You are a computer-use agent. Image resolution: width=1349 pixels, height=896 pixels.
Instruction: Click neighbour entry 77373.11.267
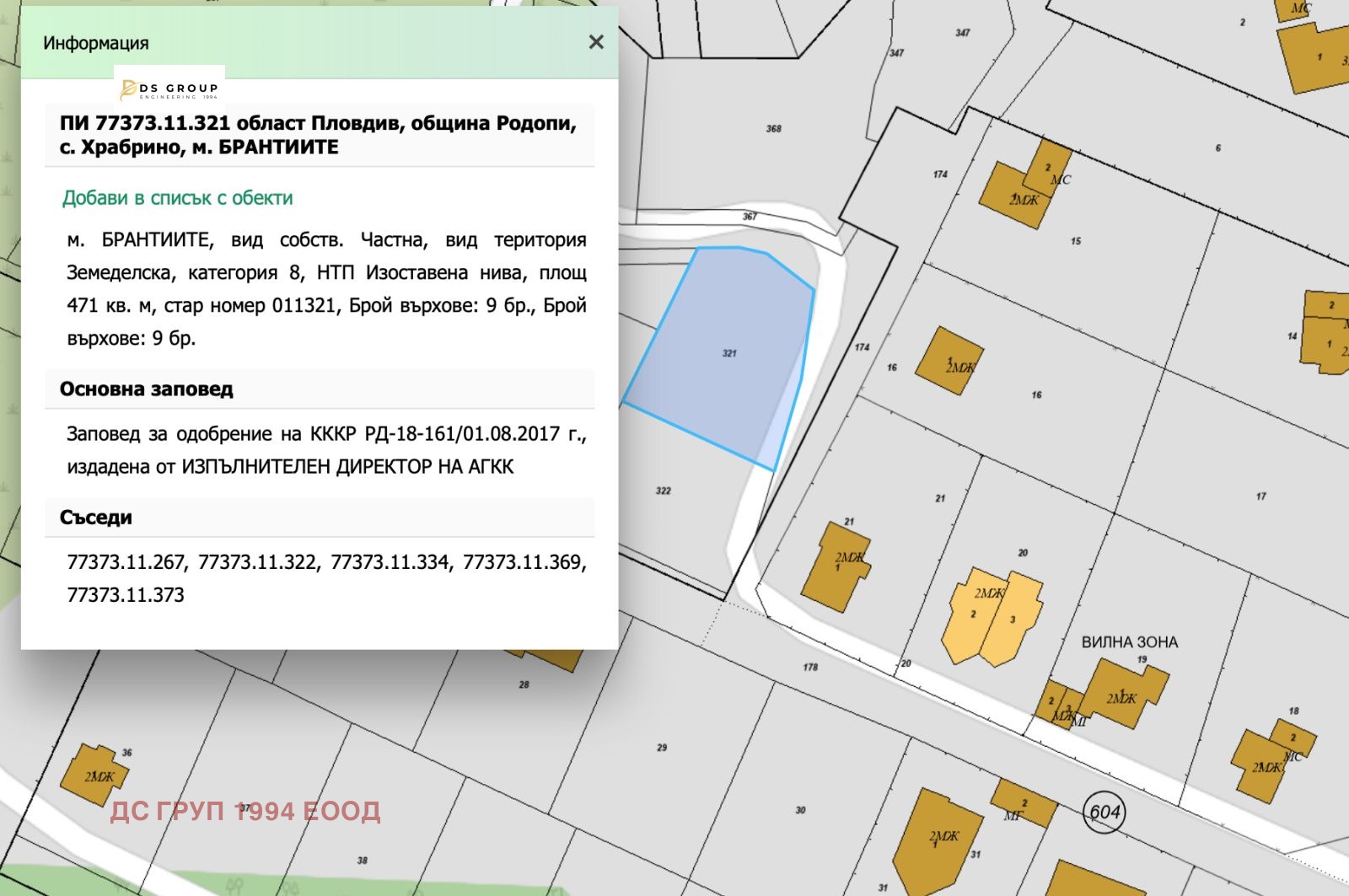[126, 562]
